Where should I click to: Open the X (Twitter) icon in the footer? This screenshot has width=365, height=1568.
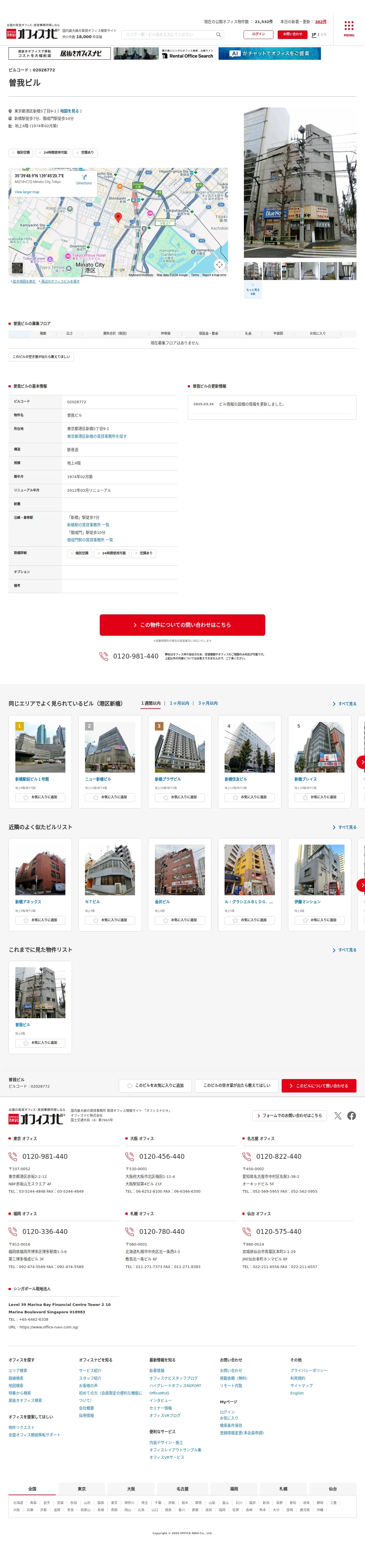pyautogui.click(x=338, y=1116)
